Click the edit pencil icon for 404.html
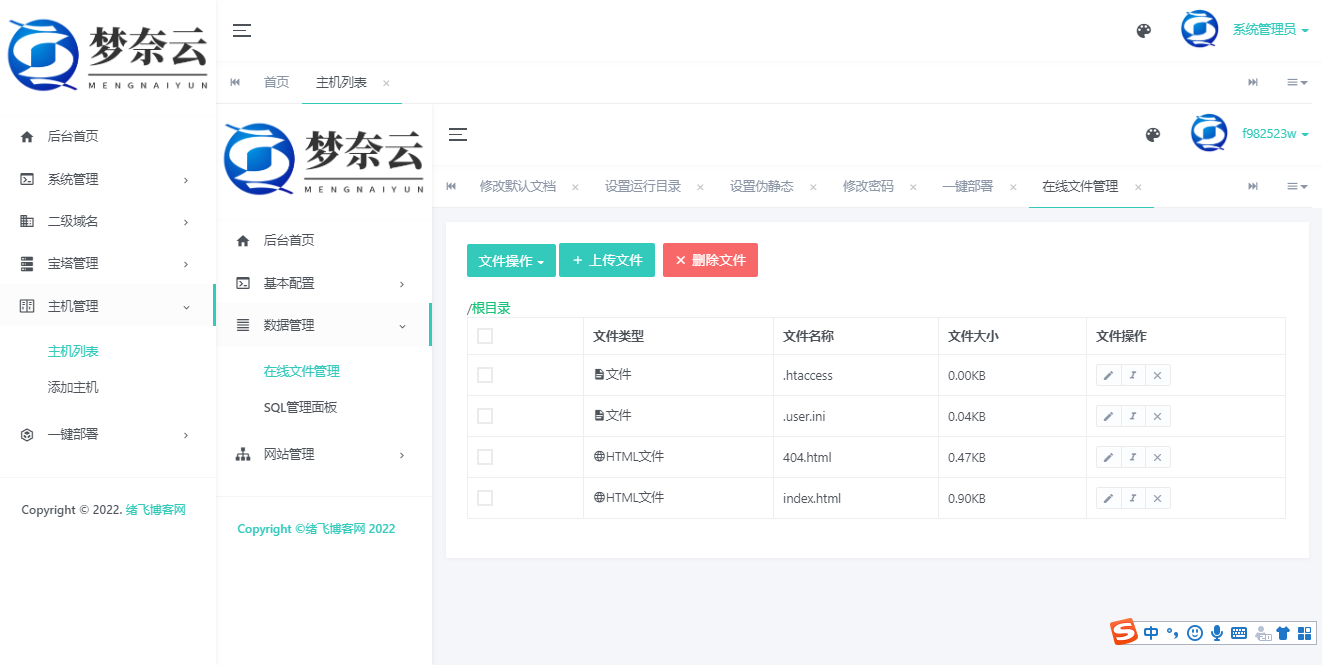Screen dimensions: 1322x665 pyautogui.click(x=1108, y=457)
